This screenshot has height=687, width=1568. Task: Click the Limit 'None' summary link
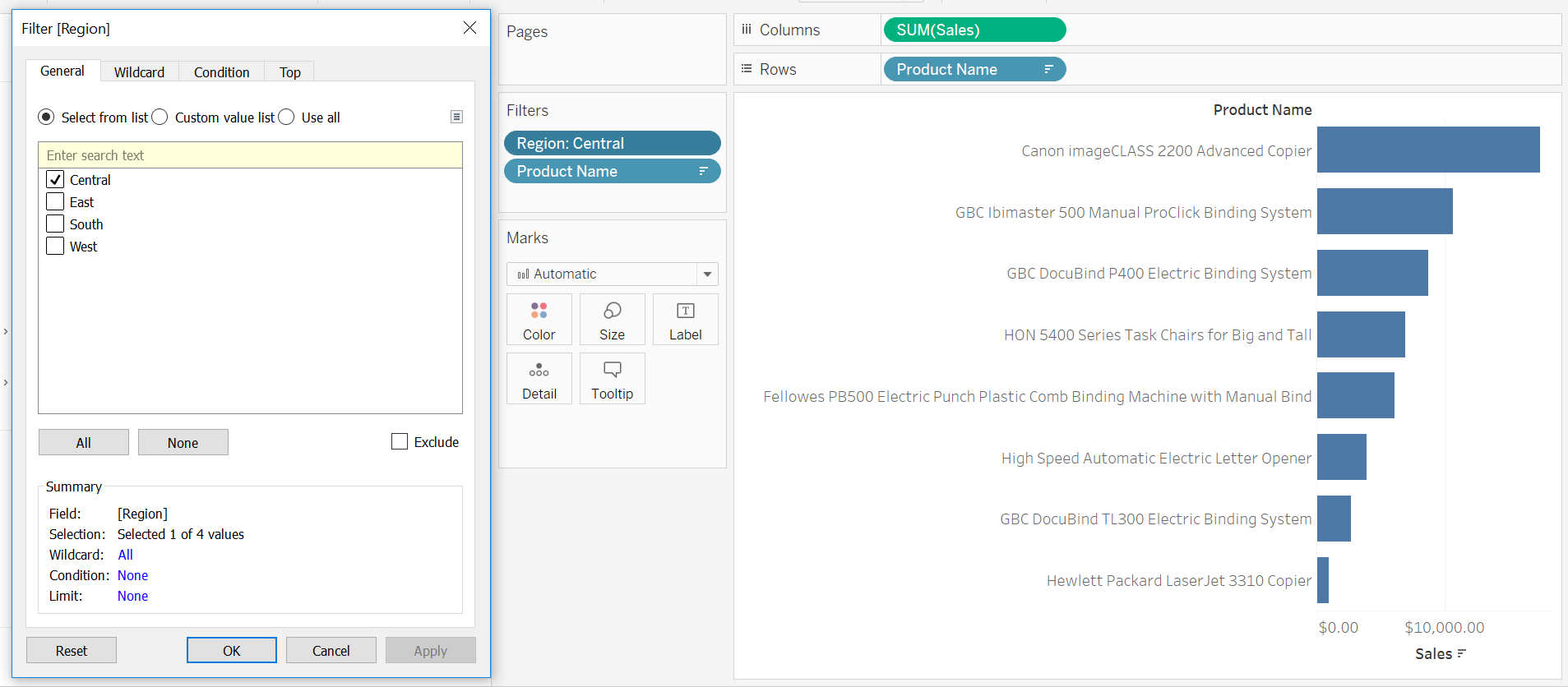pos(132,596)
